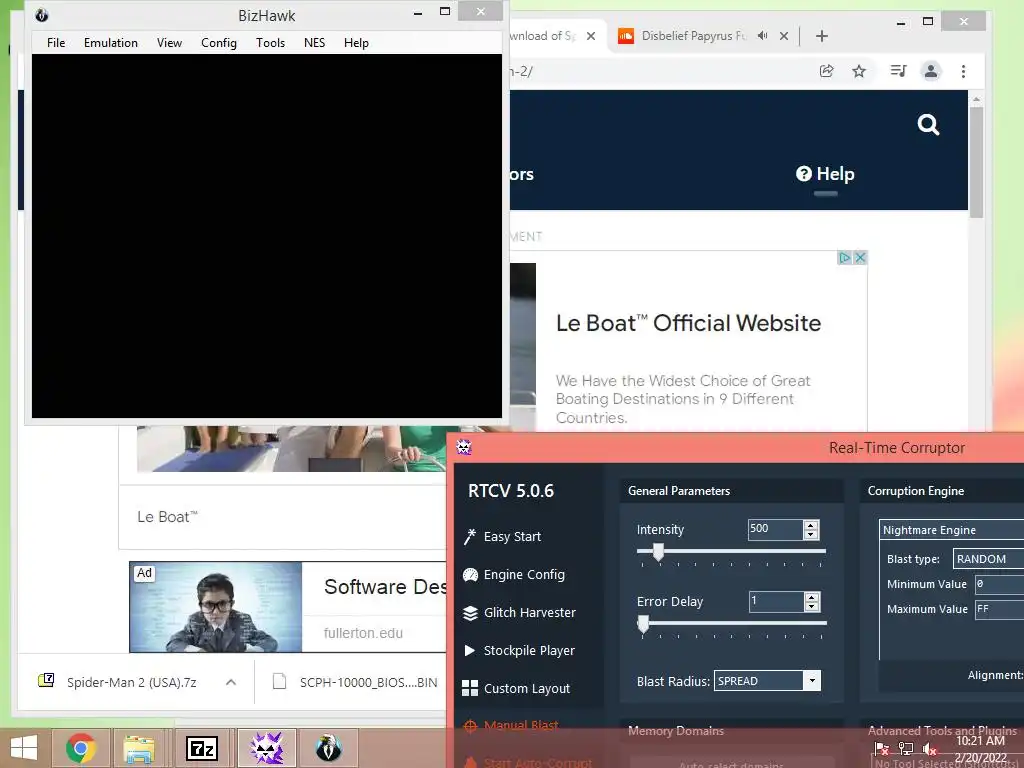Open the Chrome profile icon
The image size is (1024, 768).
pyautogui.click(x=931, y=71)
